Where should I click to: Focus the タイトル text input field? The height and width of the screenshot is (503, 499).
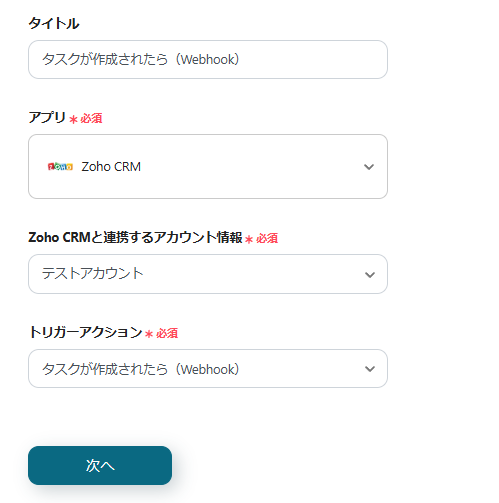point(208,60)
